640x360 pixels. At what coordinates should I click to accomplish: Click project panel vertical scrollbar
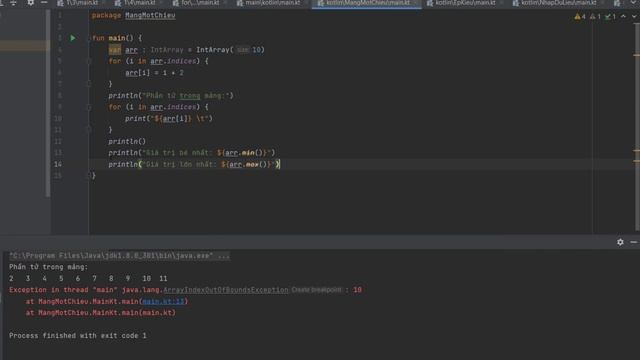pos(48,102)
